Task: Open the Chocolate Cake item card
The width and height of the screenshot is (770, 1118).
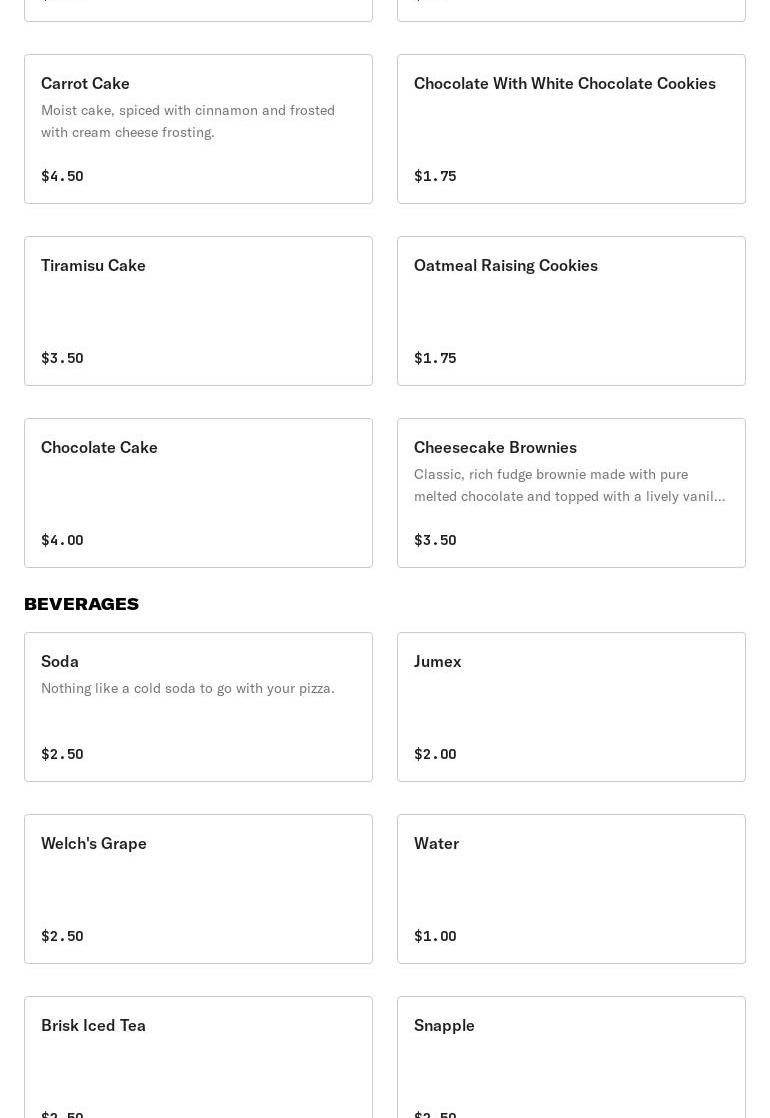Action: [198, 492]
